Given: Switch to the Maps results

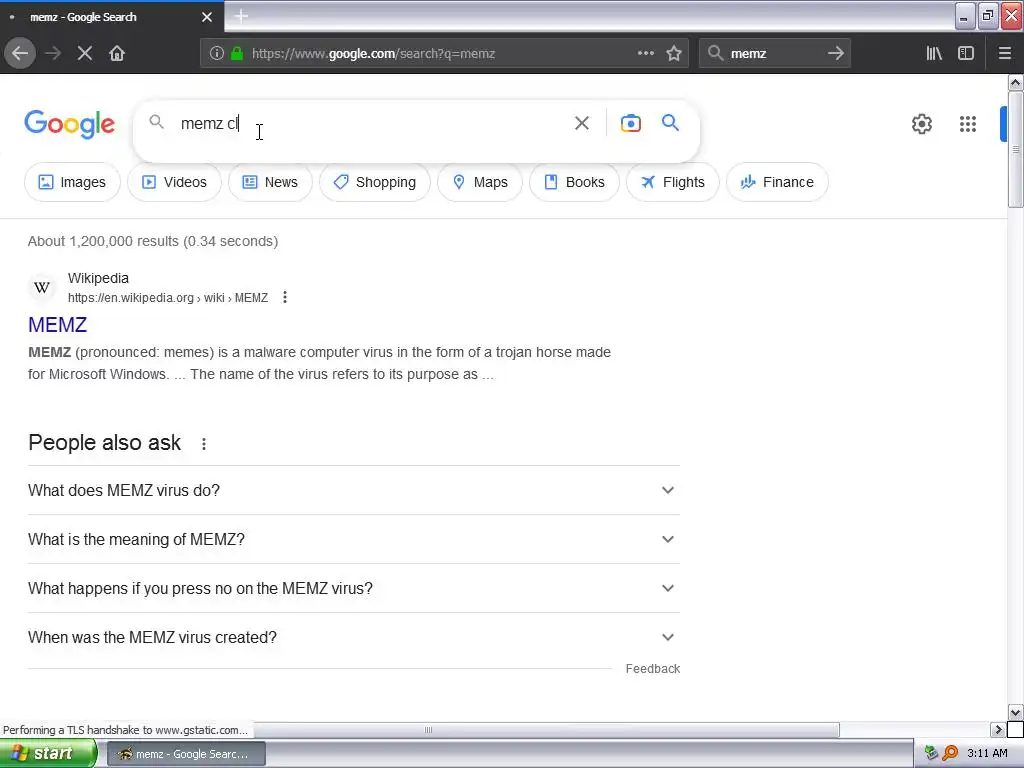Looking at the screenshot, I should tap(480, 182).
